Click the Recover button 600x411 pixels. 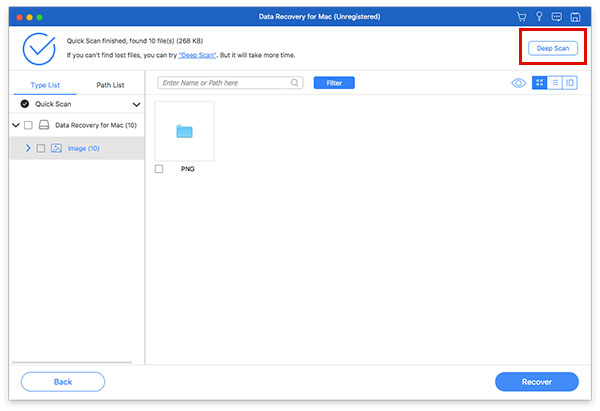pyautogui.click(x=536, y=382)
